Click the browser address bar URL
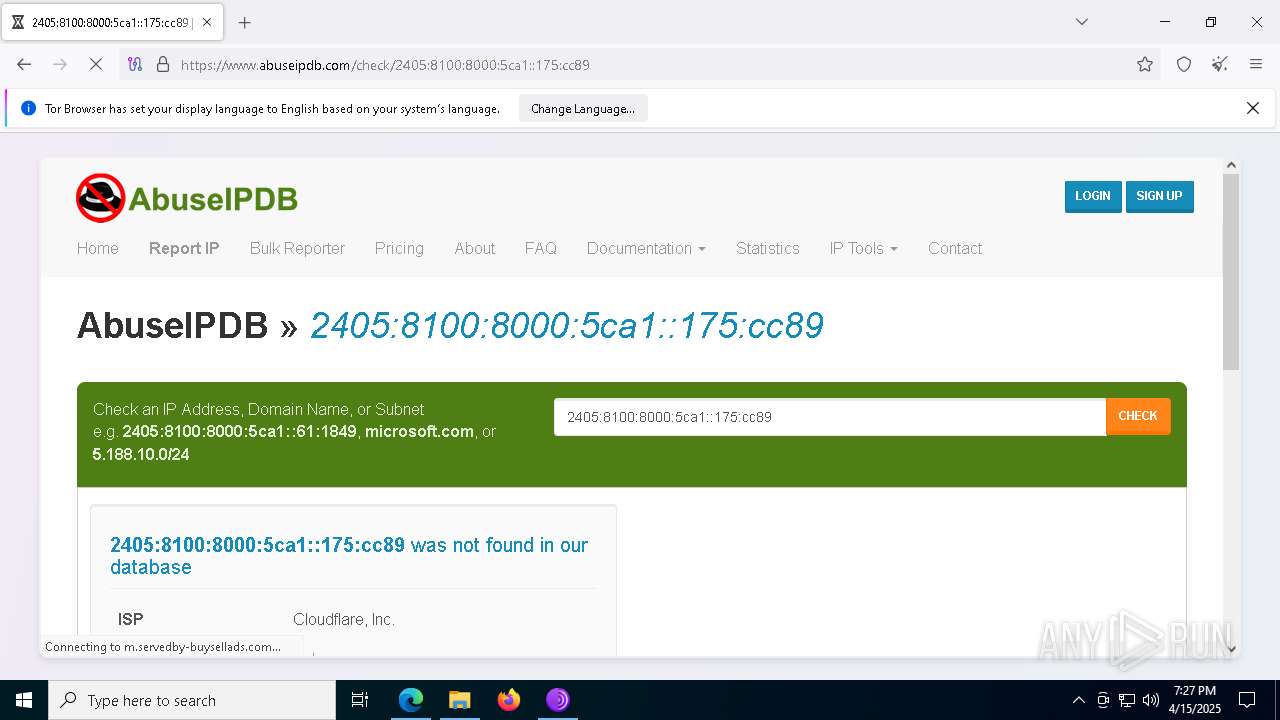Image resolution: width=1280 pixels, height=720 pixels. click(385, 65)
